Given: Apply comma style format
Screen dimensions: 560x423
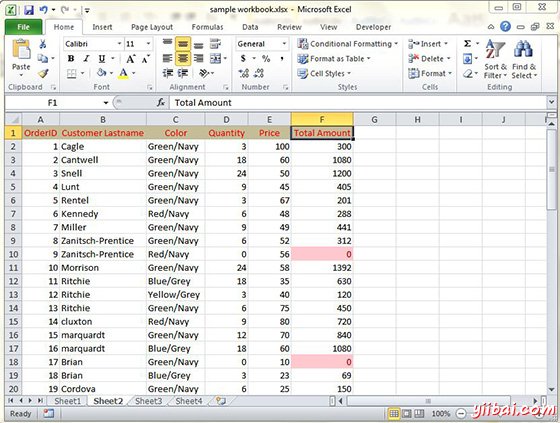Looking at the screenshot, I should (x=282, y=59).
